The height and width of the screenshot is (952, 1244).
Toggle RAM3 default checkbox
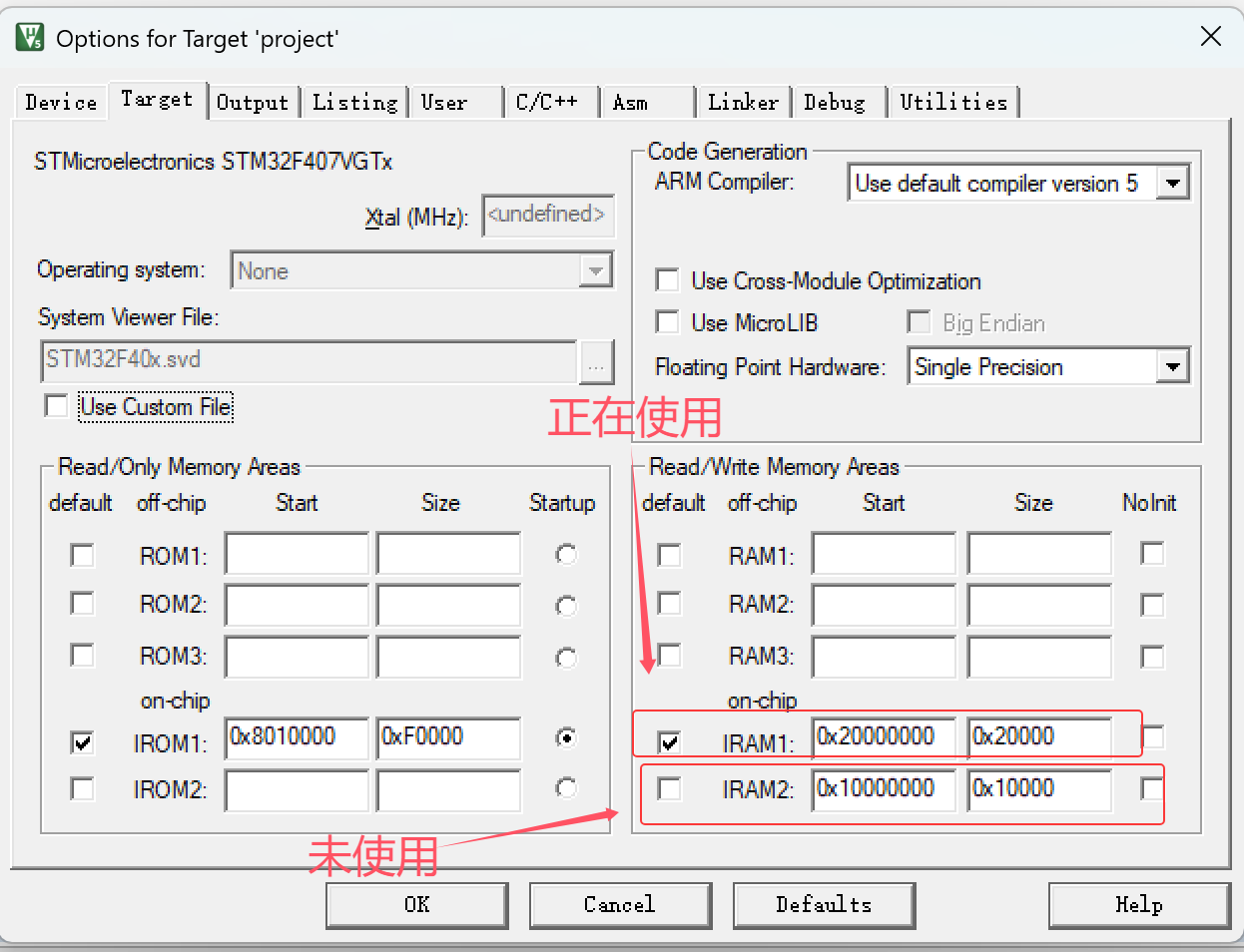[x=669, y=655]
